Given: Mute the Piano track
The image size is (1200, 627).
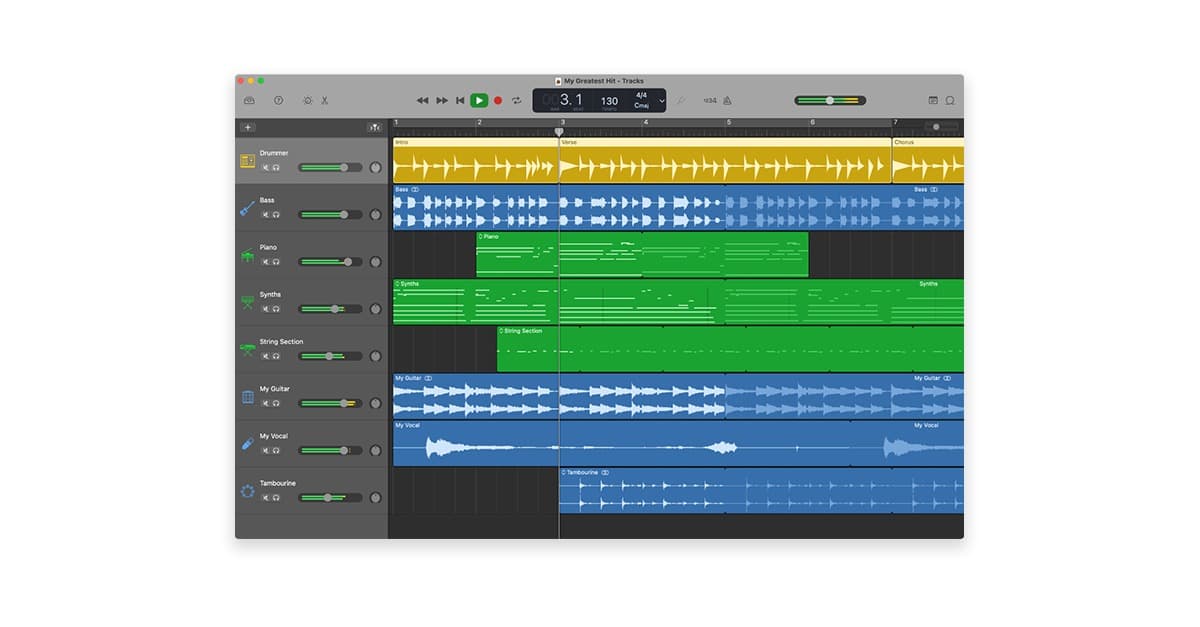Looking at the screenshot, I should pos(266,262).
